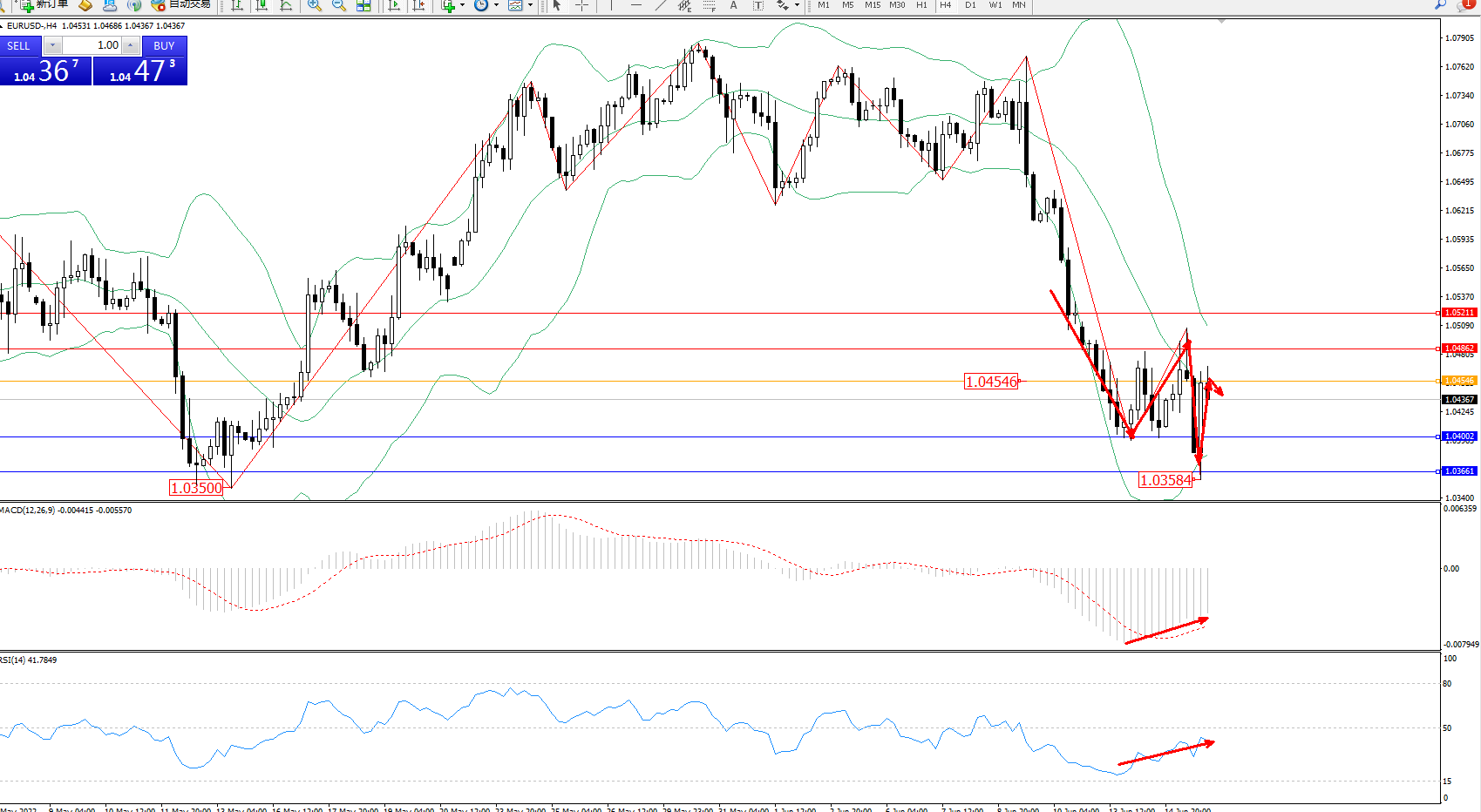Image resolution: width=1481 pixels, height=812 pixels.
Task: Open the indicators list dropdown
Action: (x=462, y=6)
